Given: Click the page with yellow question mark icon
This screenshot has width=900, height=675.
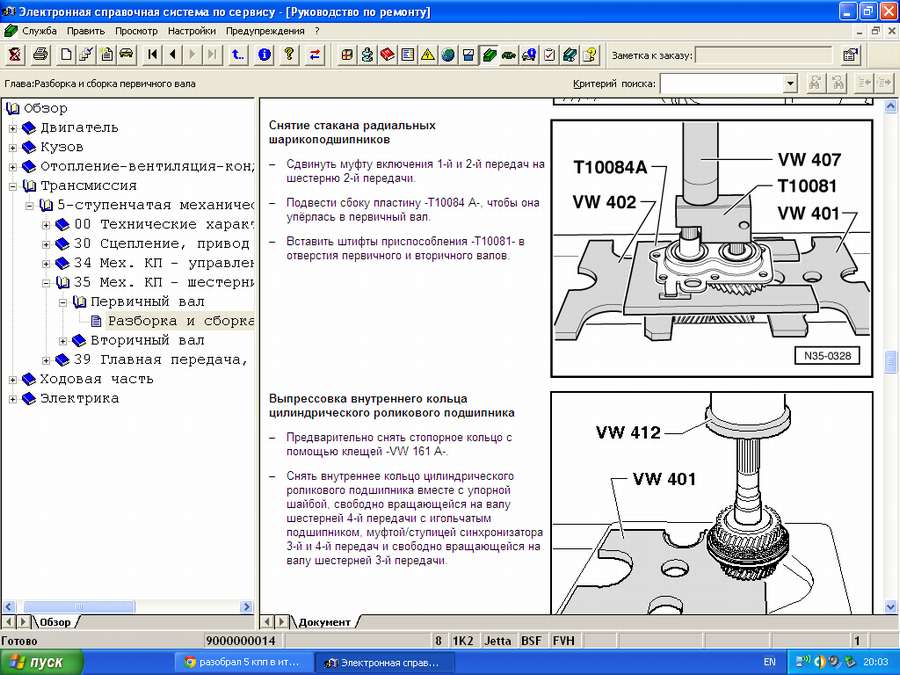Looking at the screenshot, I should [x=590, y=55].
